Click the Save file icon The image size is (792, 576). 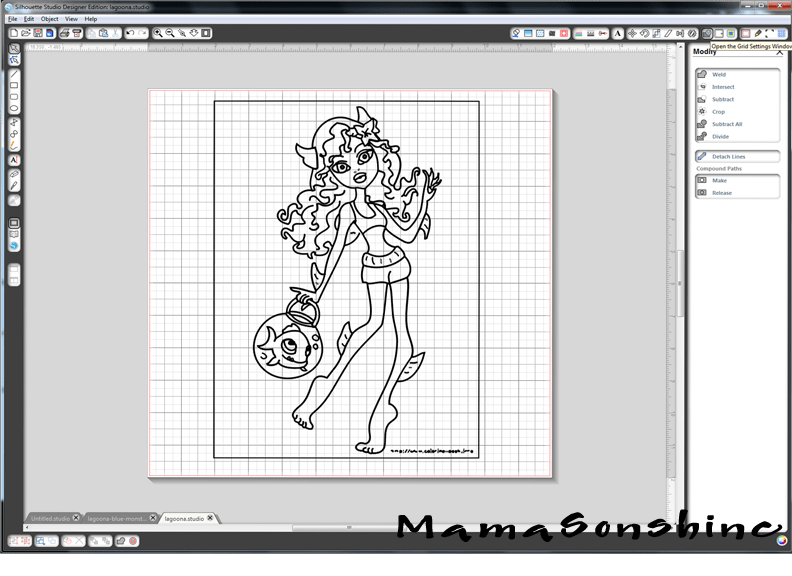[38, 33]
